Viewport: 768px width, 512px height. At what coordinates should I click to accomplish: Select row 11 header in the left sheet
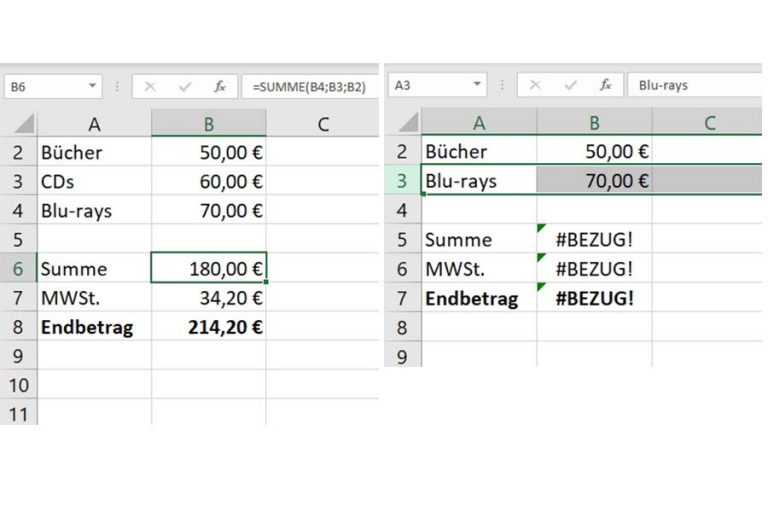pyautogui.click(x=19, y=414)
